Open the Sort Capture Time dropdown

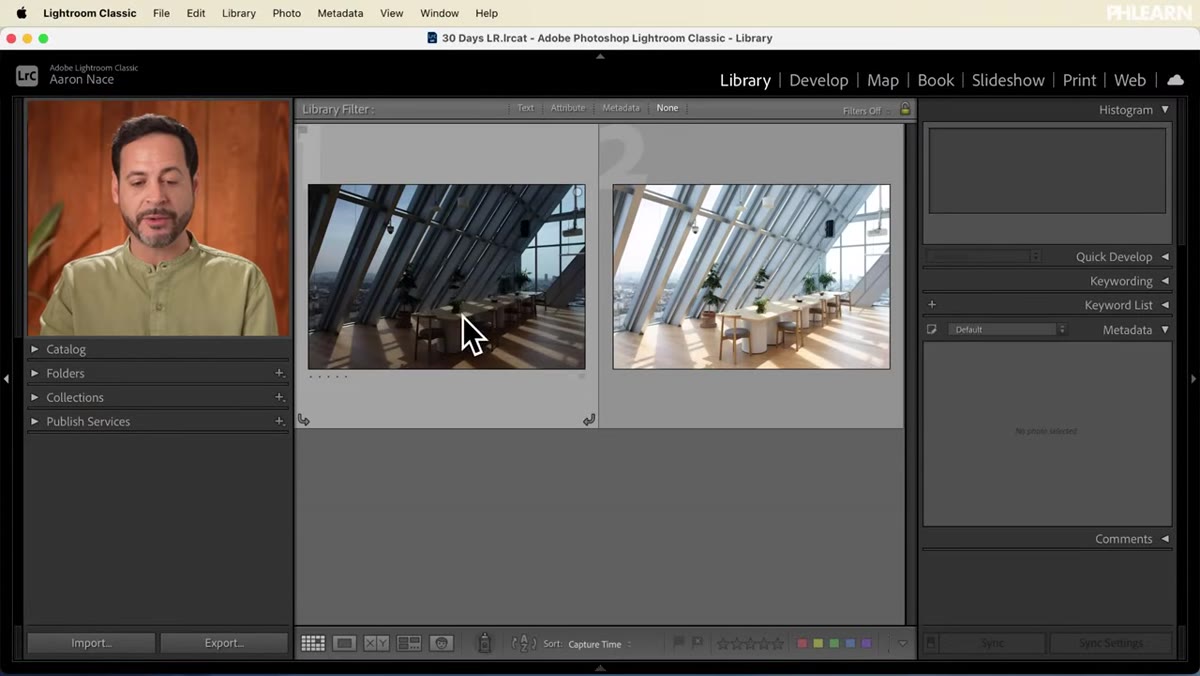click(600, 645)
